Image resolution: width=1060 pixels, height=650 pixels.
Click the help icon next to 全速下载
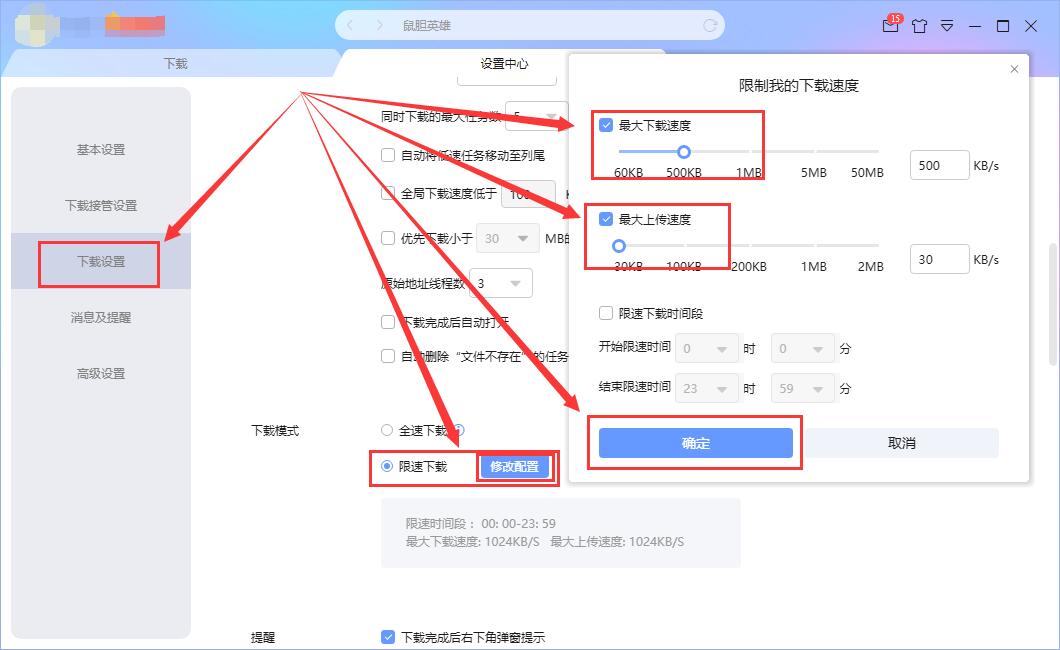(x=461, y=429)
